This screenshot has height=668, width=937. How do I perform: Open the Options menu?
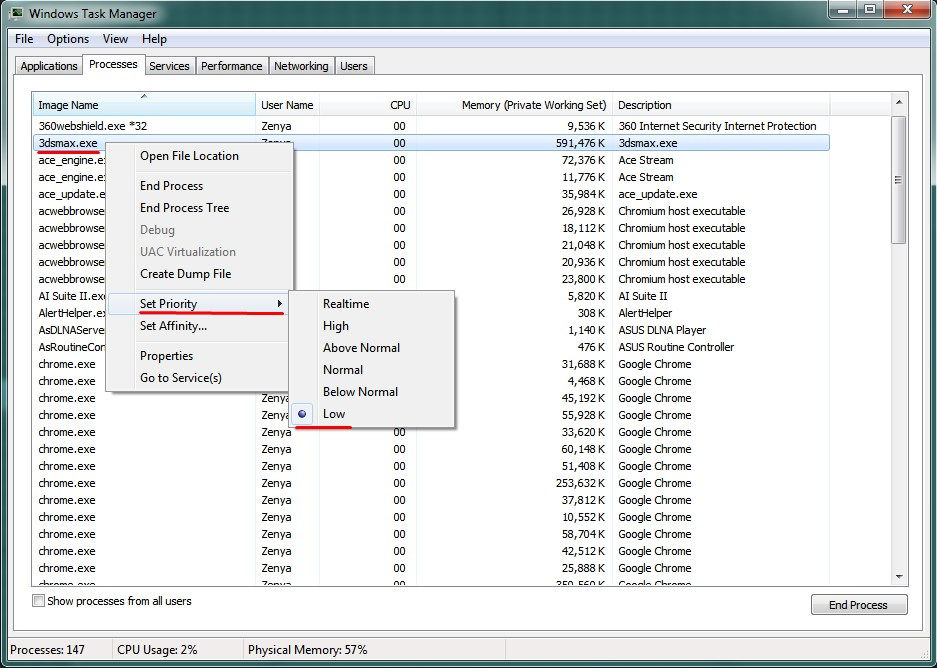coord(68,39)
